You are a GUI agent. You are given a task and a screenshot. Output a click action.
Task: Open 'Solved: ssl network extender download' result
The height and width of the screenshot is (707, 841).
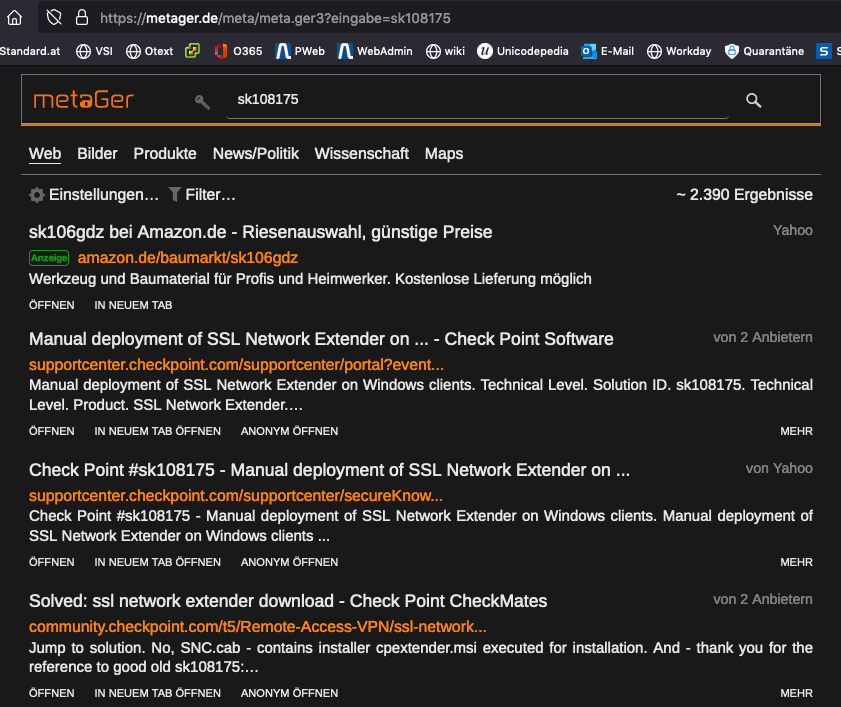[x=288, y=601]
